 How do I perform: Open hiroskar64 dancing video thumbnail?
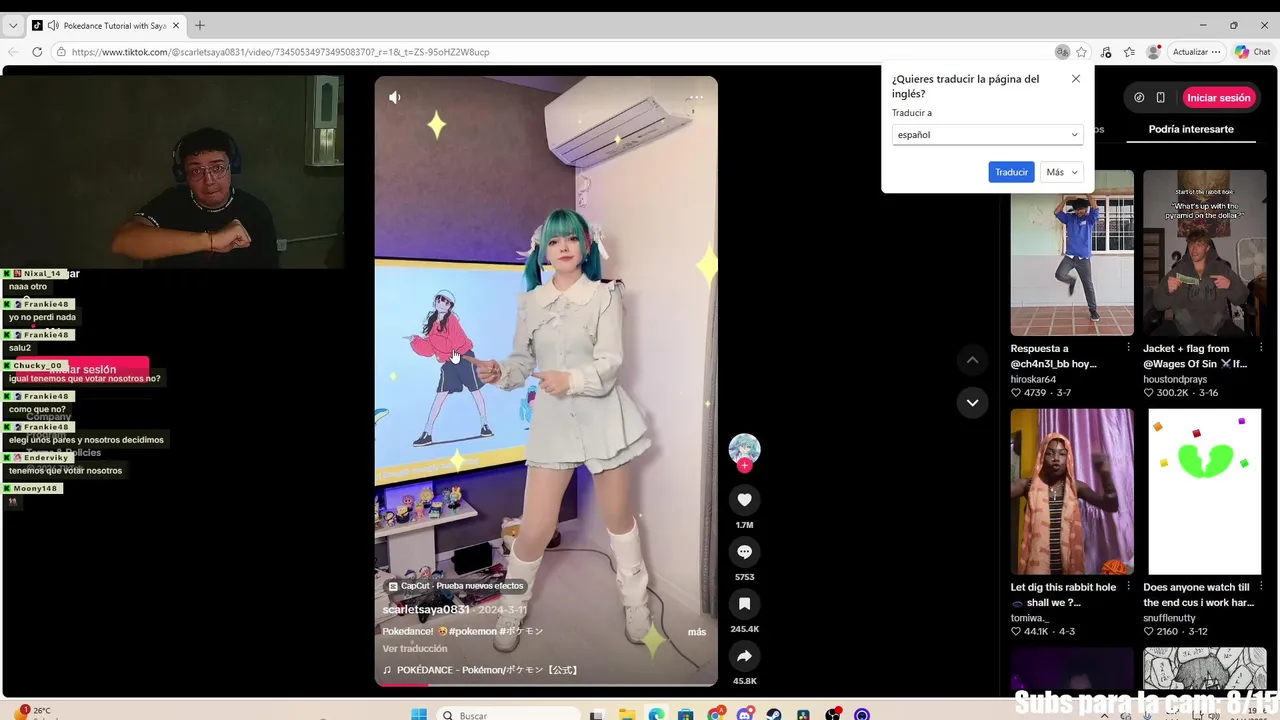pyautogui.click(x=1072, y=253)
